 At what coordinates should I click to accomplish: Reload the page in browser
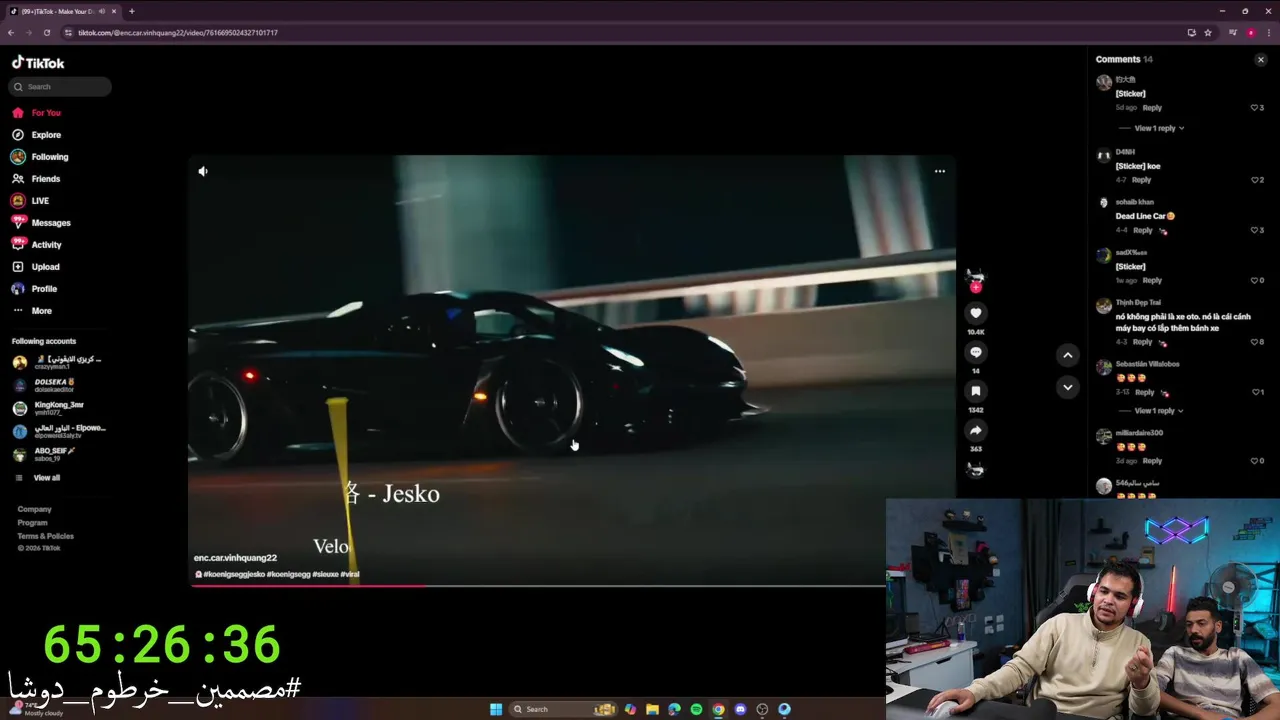coord(46,32)
